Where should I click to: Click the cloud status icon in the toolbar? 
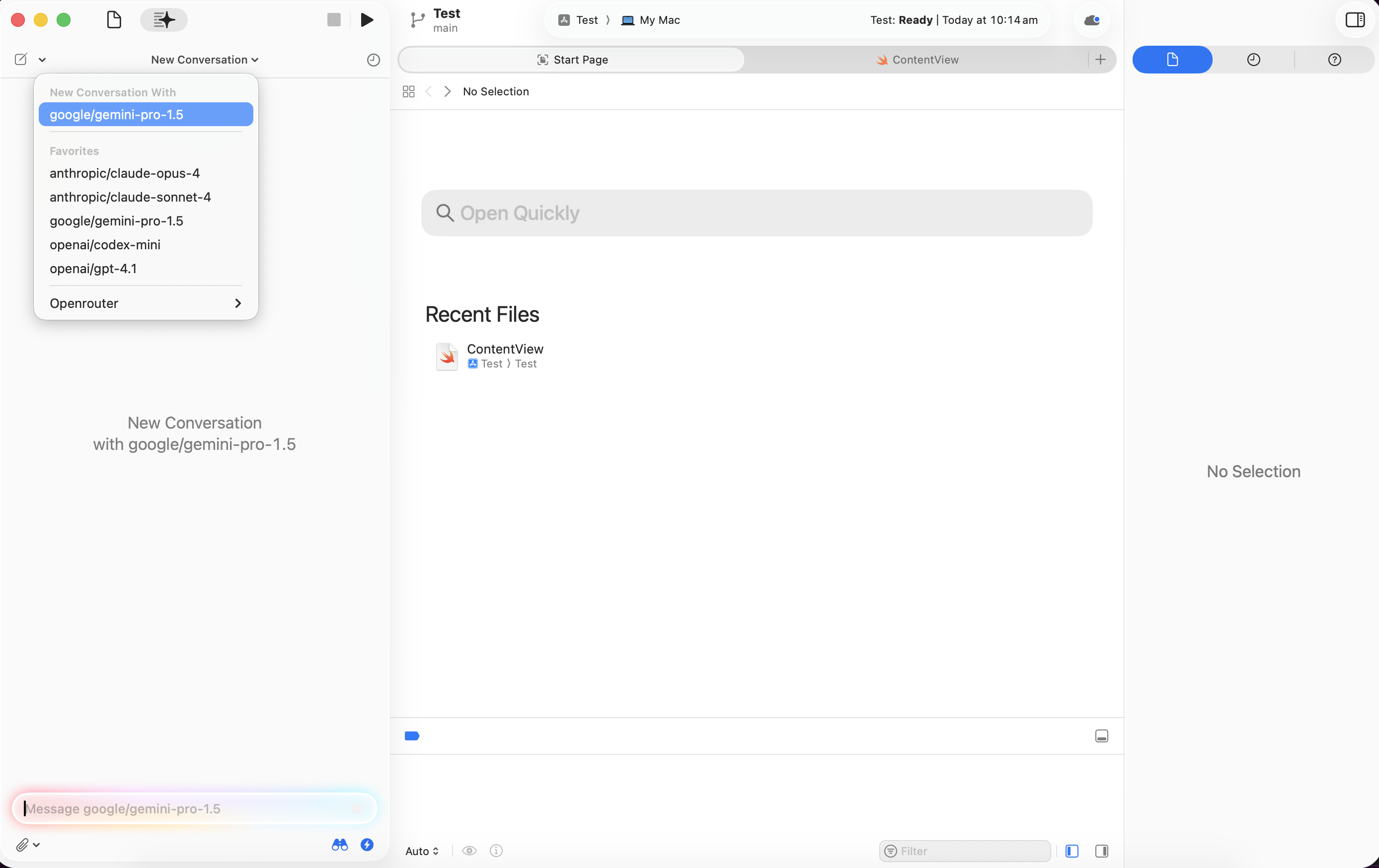[x=1090, y=20]
